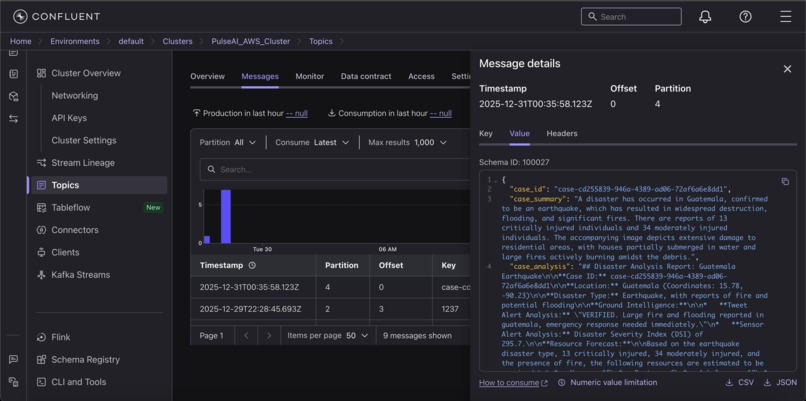Go to previous page arrow
The height and width of the screenshot is (401, 806).
[246, 335]
